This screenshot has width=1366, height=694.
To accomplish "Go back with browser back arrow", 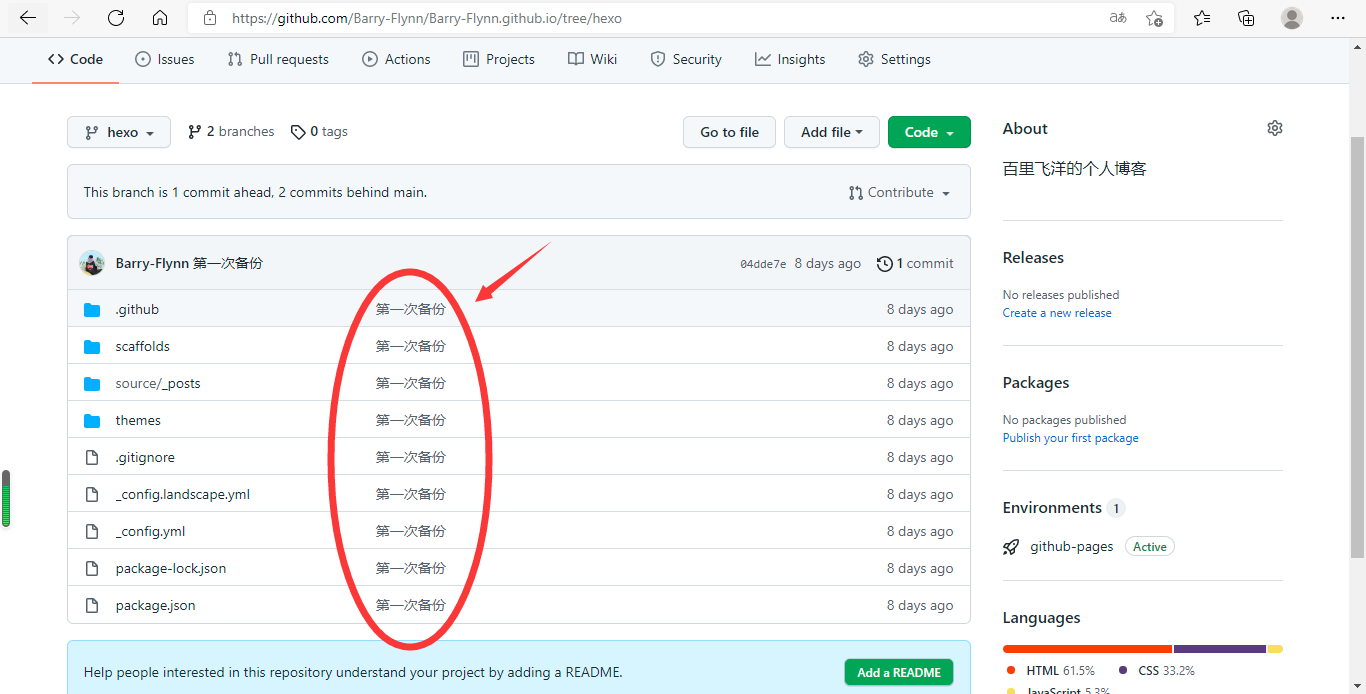I will pos(28,18).
